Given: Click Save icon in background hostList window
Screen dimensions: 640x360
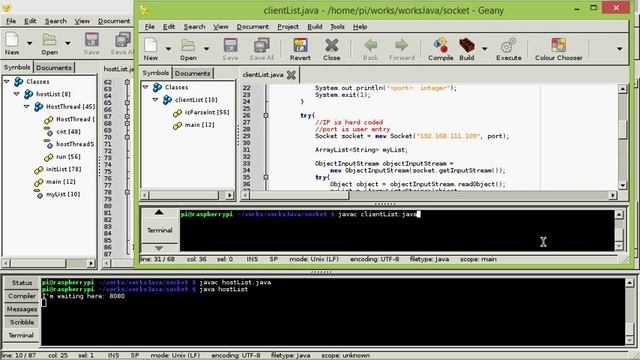Looking at the screenshot, I should (91, 40).
